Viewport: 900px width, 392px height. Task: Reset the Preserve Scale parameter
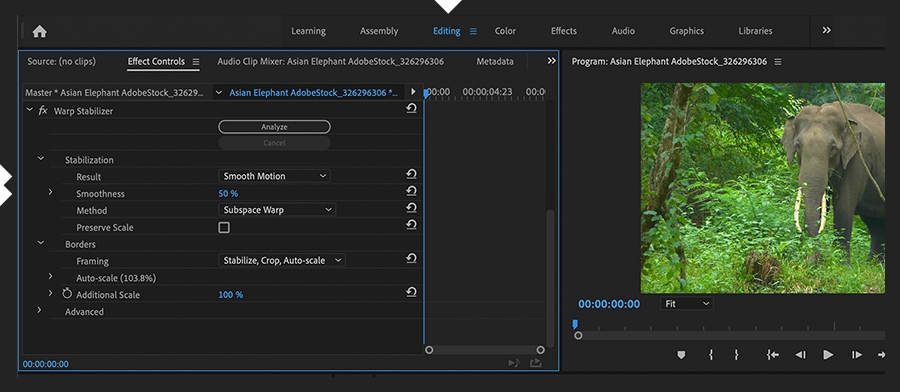coord(411,224)
